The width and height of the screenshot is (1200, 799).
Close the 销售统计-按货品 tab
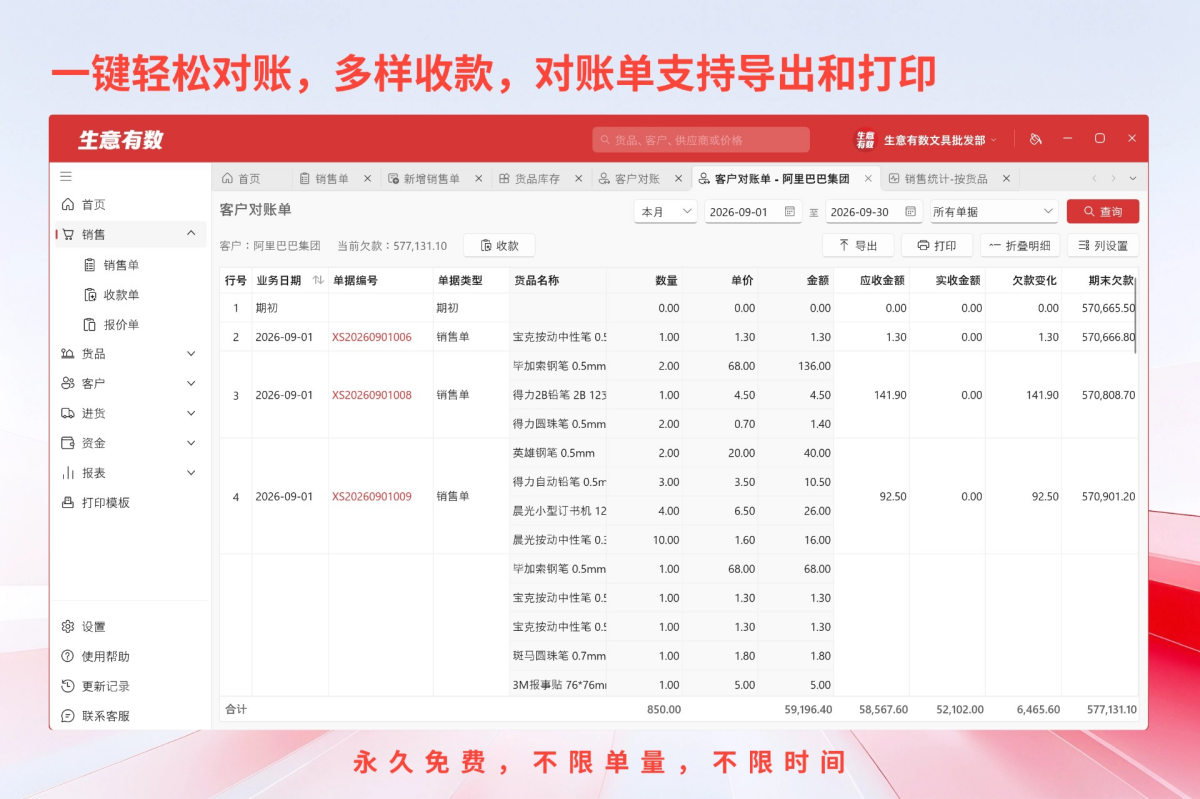pyautogui.click(x=1006, y=179)
